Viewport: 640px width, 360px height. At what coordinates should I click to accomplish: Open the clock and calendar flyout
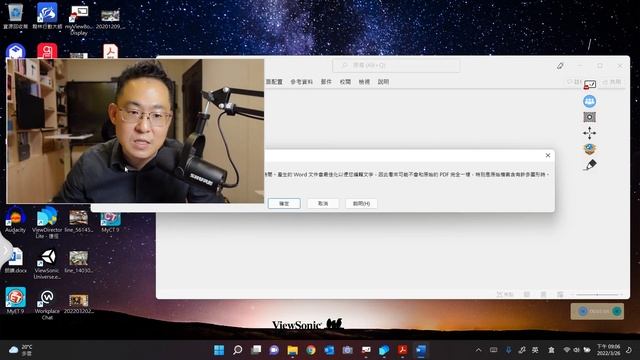tap(608, 350)
